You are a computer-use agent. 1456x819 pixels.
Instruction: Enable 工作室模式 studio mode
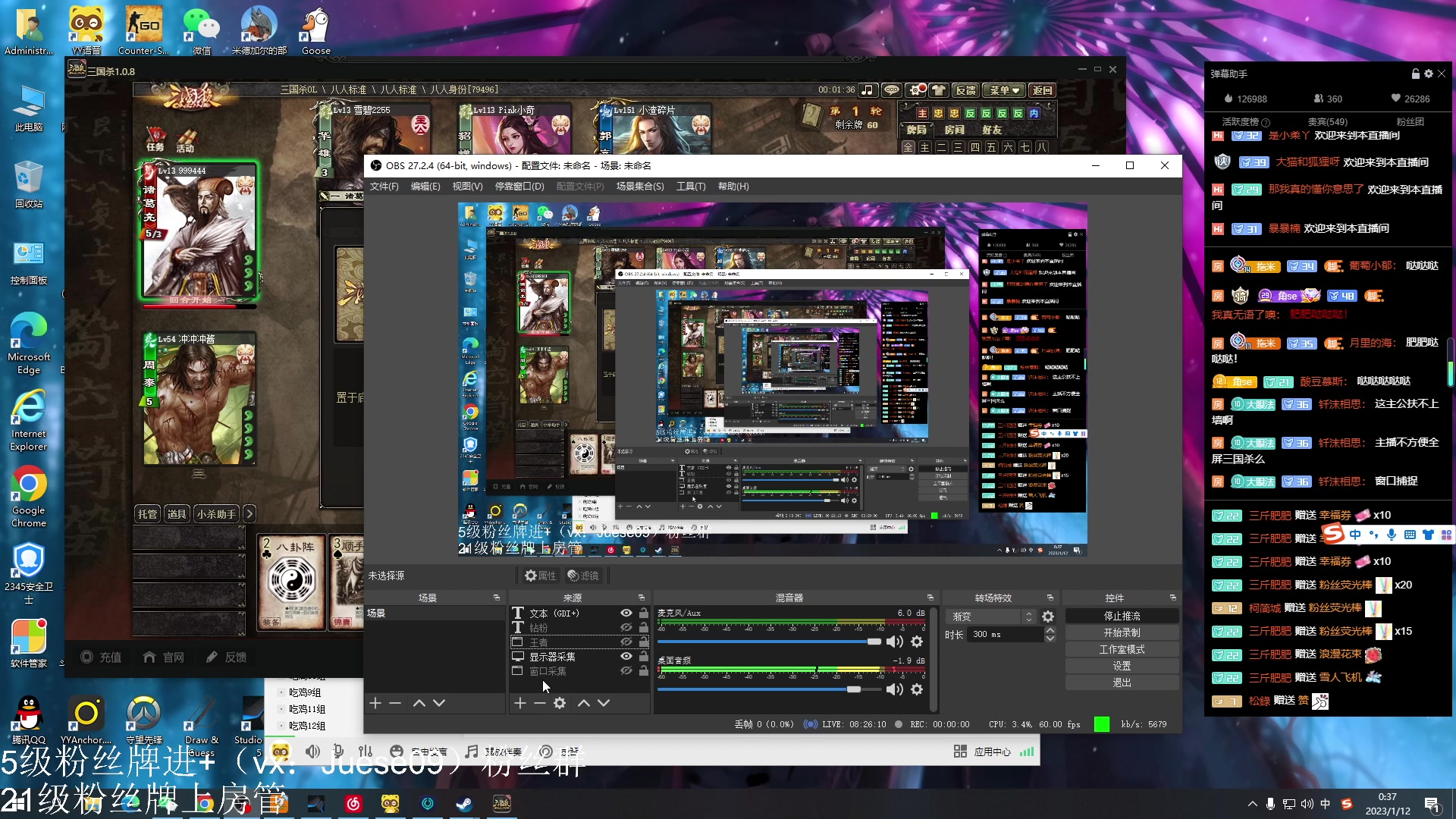(1122, 649)
